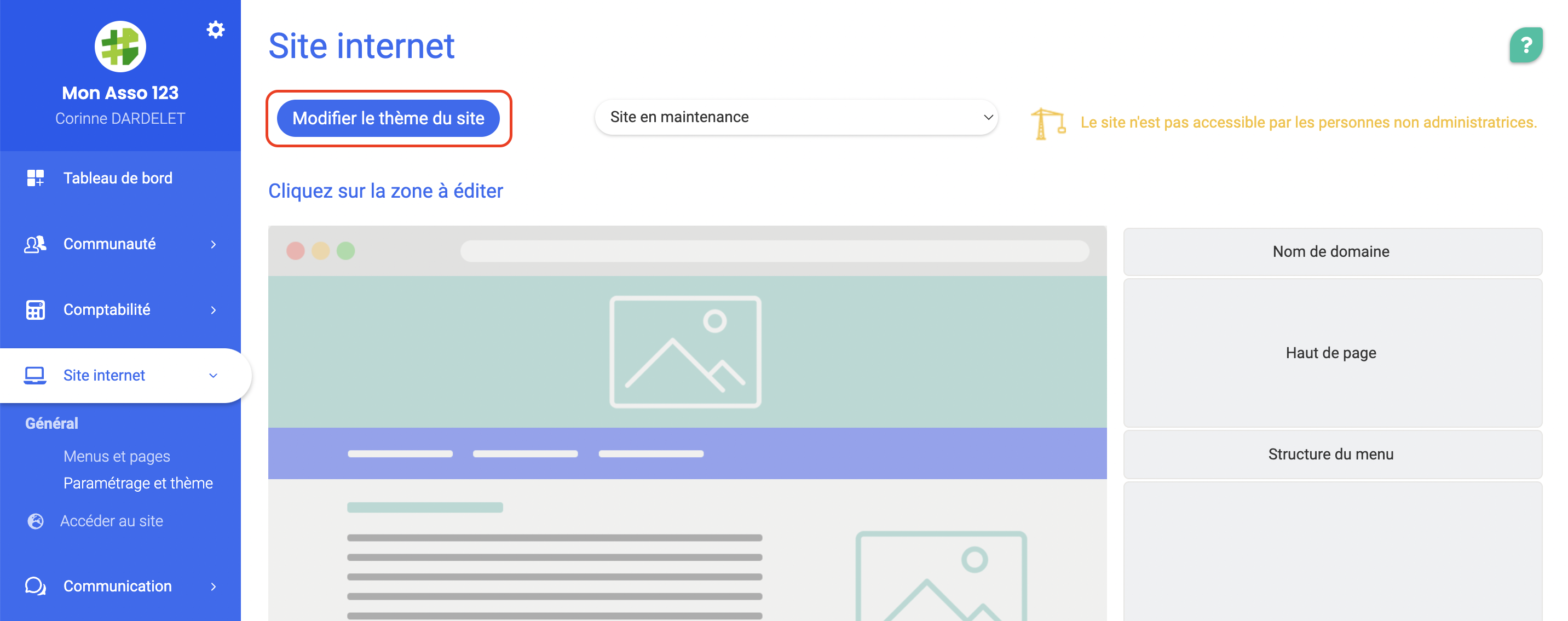The width and height of the screenshot is (1568, 621).
Task: Click the Général section heading
Action: 52,424
